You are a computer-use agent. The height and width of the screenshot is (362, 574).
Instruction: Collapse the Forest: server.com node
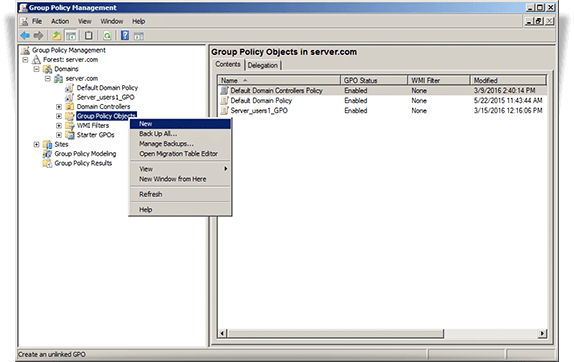[x=25, y=60]
